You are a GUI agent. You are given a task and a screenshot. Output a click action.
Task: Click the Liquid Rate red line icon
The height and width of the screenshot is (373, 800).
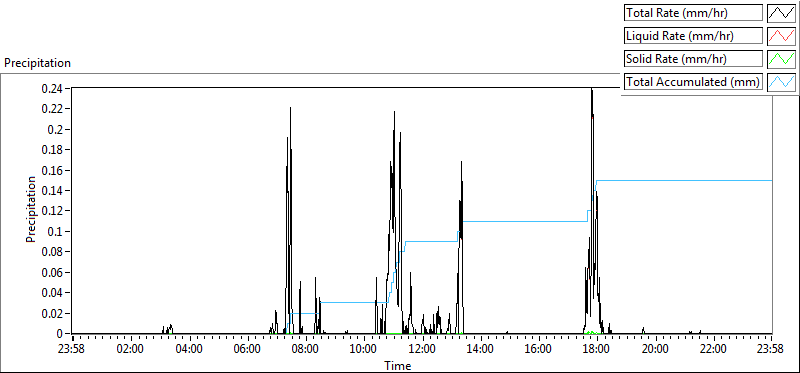click(x=782, y=36)
